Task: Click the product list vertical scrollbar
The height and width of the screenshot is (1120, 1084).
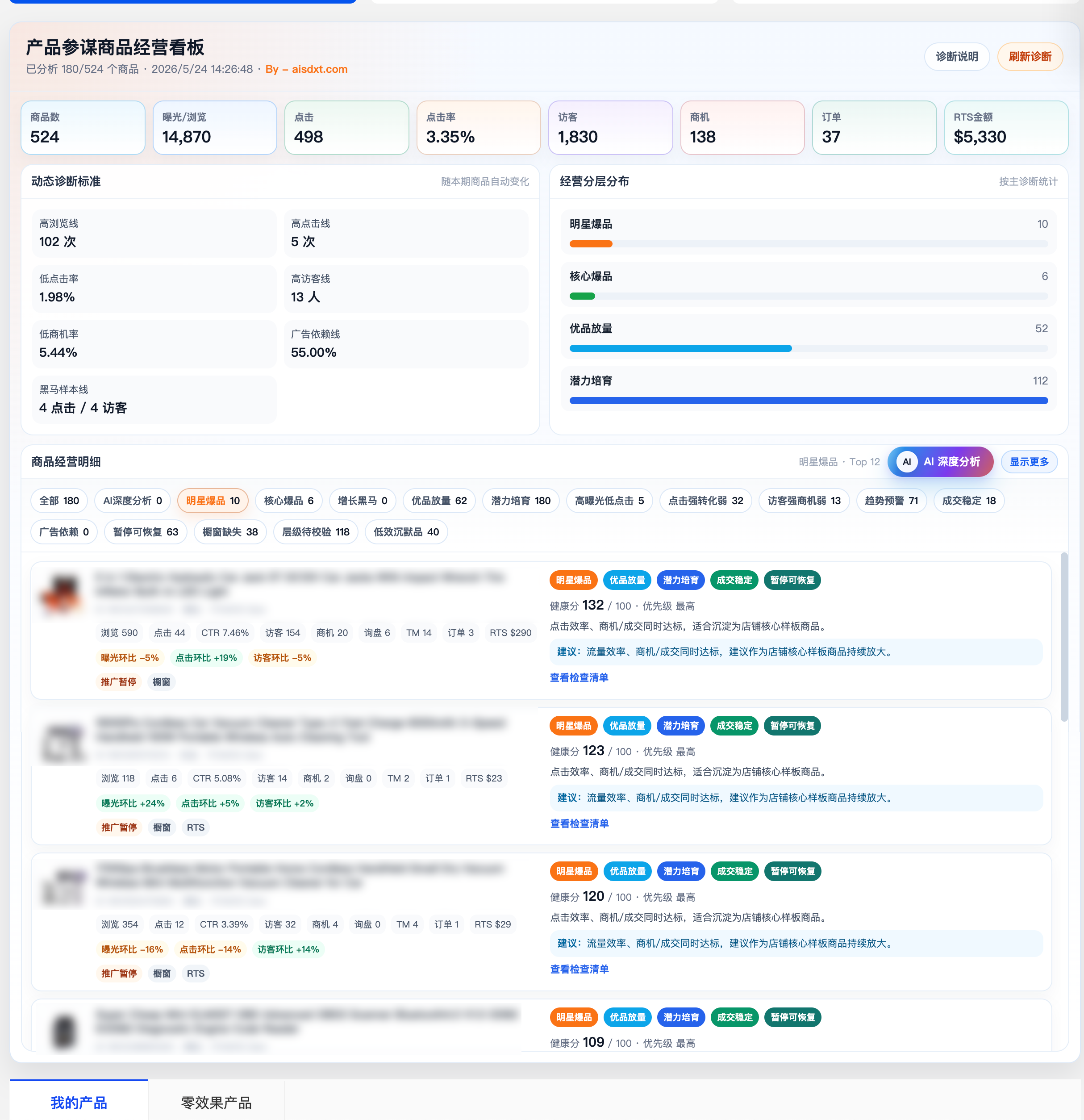Action: (x=1063, y=637)
